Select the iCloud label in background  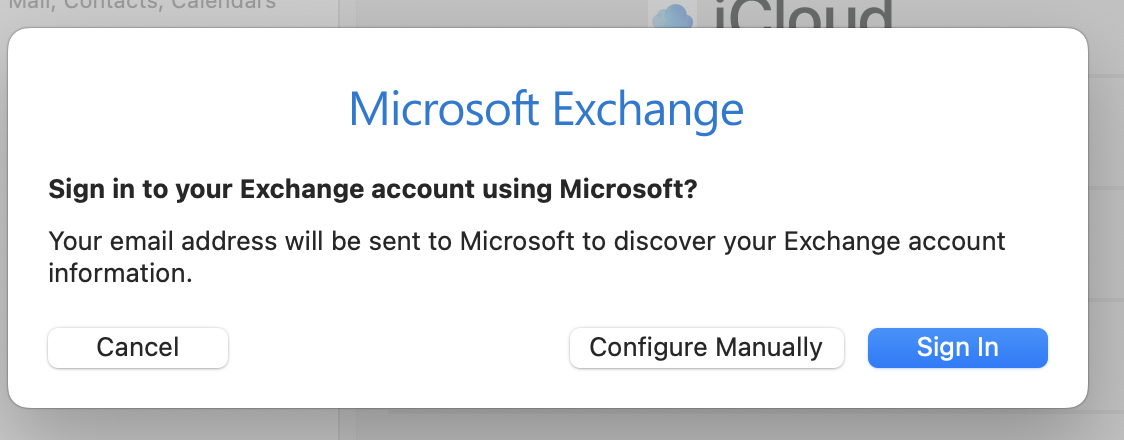[800, 15]
